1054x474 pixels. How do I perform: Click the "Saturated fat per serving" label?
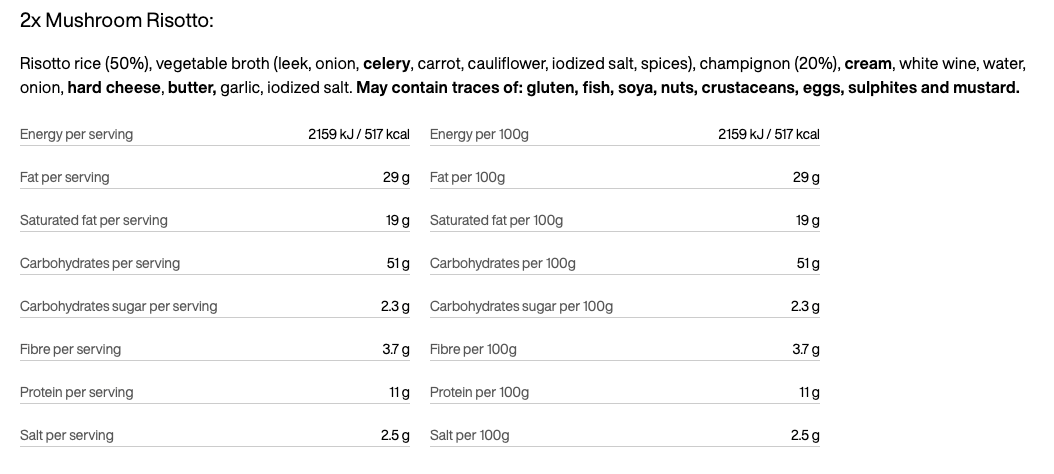tap(94, 220)
